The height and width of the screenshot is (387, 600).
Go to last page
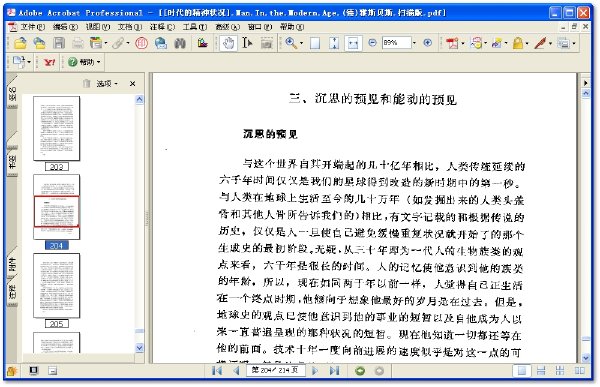click(334, 371)
